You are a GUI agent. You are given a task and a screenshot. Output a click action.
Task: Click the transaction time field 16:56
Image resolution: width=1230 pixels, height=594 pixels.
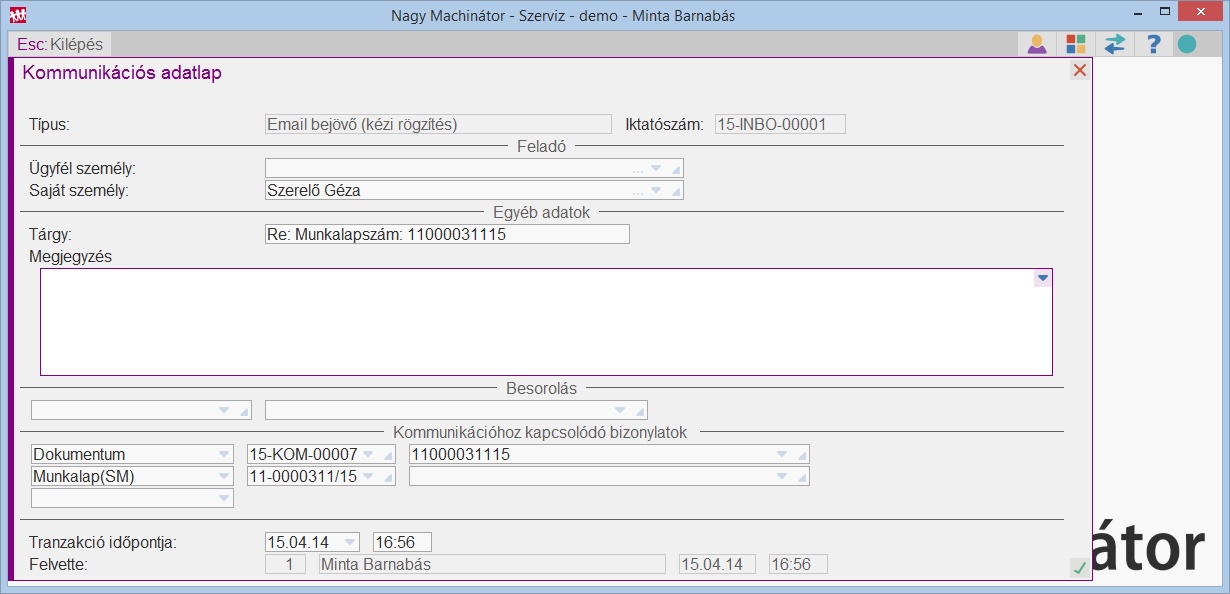pyautogui.click(x=402, y=542)
